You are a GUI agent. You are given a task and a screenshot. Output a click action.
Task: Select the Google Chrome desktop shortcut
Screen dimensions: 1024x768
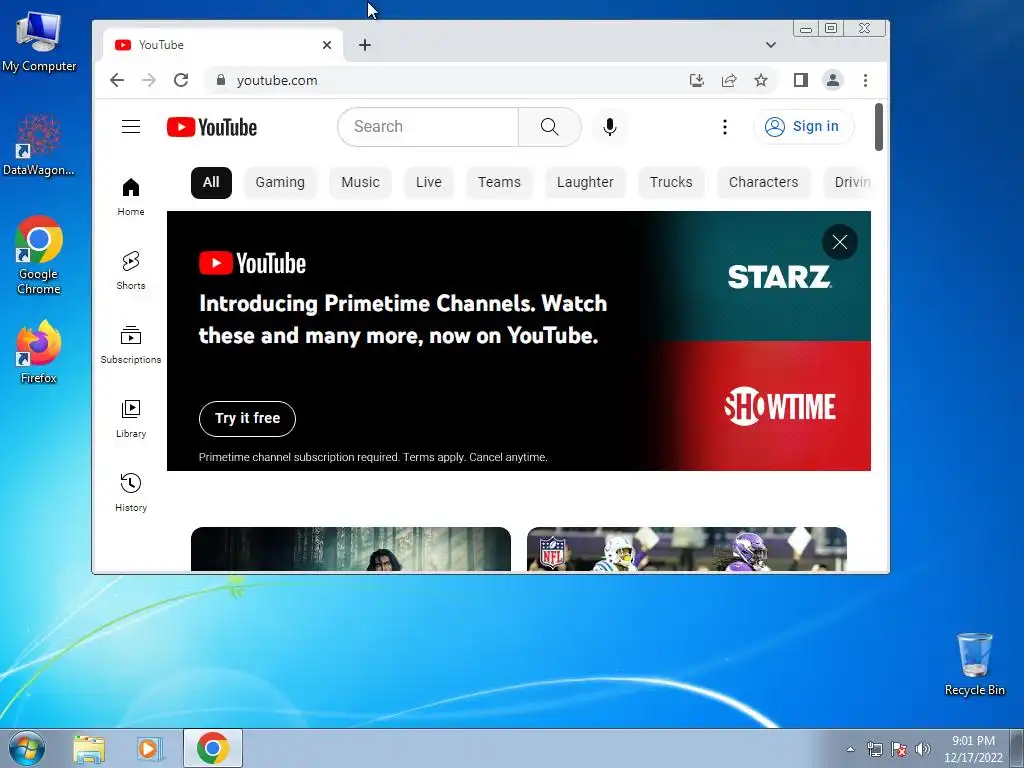[39, 255]
